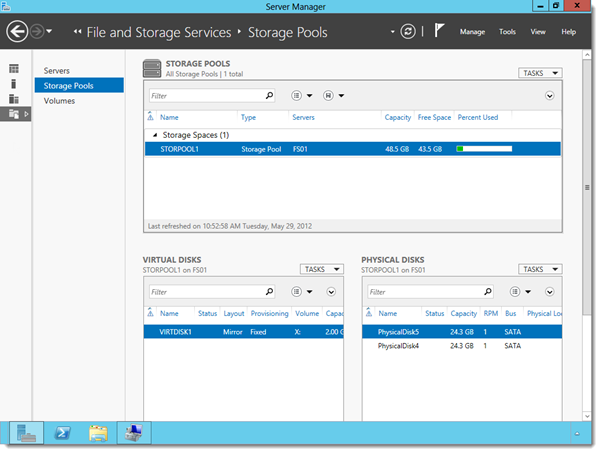Sort storage pools by Type column

coord(248,117)
